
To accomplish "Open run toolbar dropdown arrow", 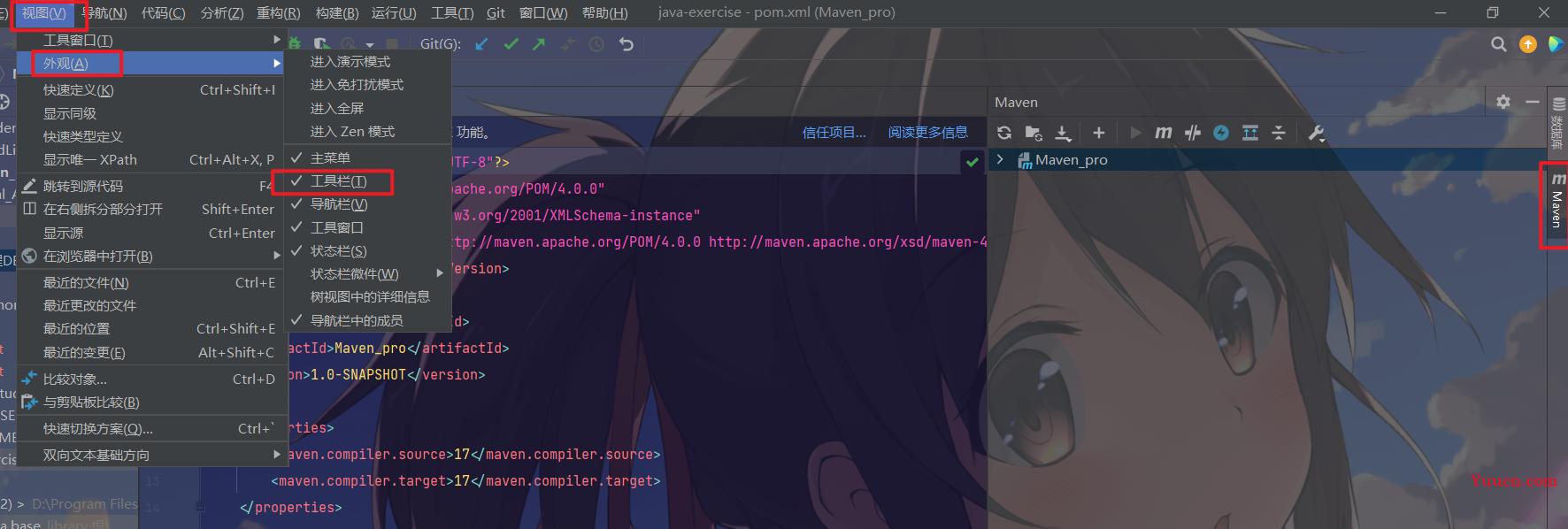I will coord(370,44).
